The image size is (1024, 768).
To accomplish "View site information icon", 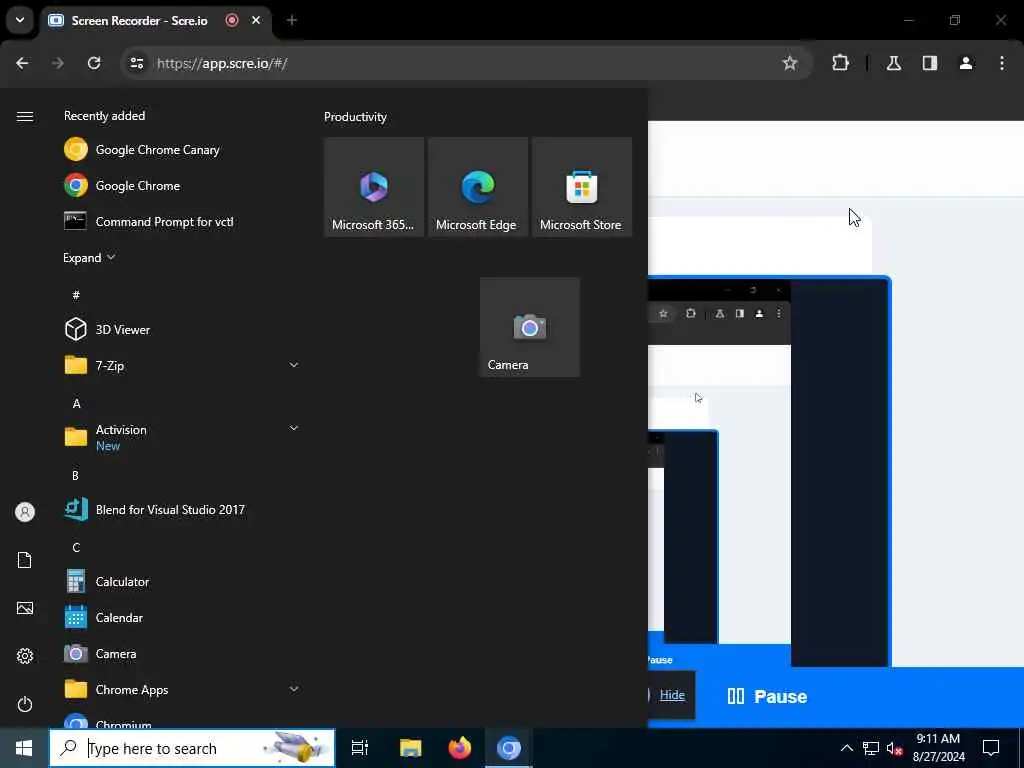I will (x=136, y=63).
